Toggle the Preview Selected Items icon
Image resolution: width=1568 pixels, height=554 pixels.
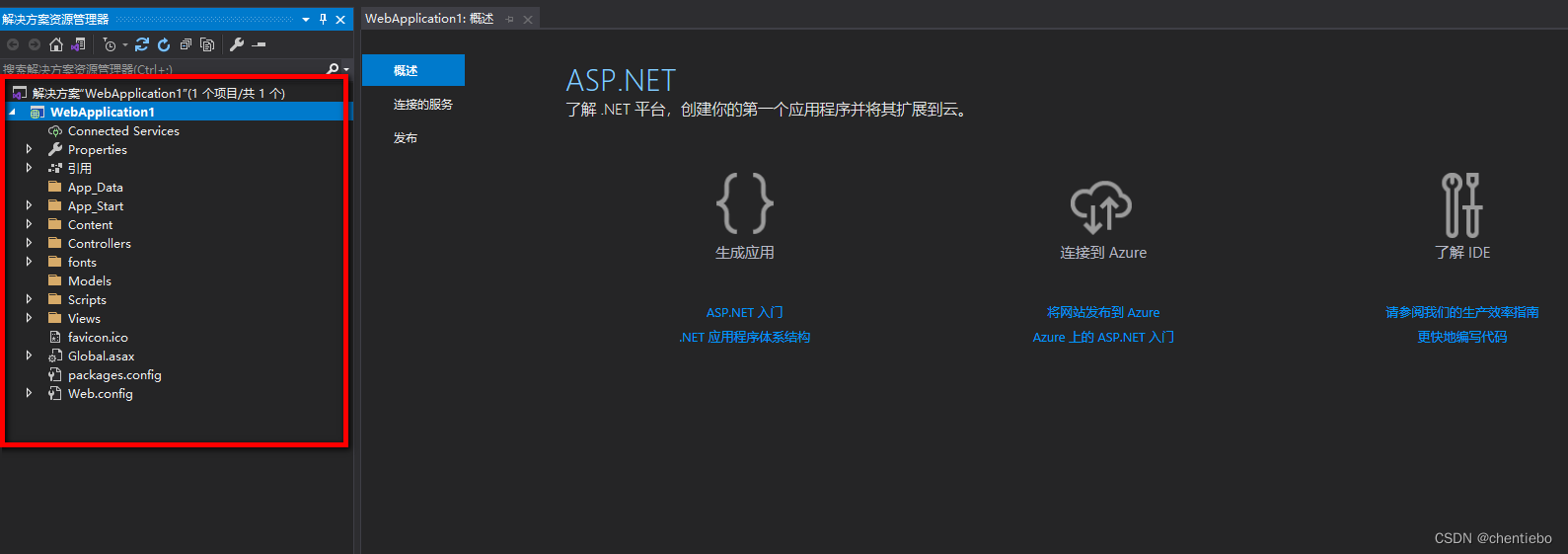coord(259,44)
